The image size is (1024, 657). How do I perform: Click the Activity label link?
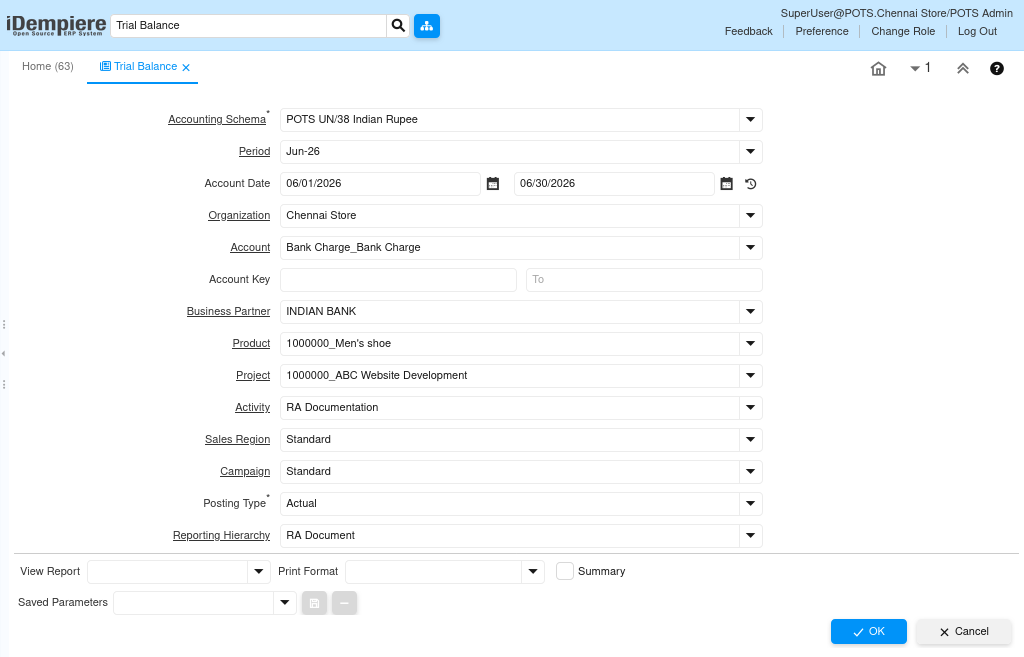(x=252, y=408)
